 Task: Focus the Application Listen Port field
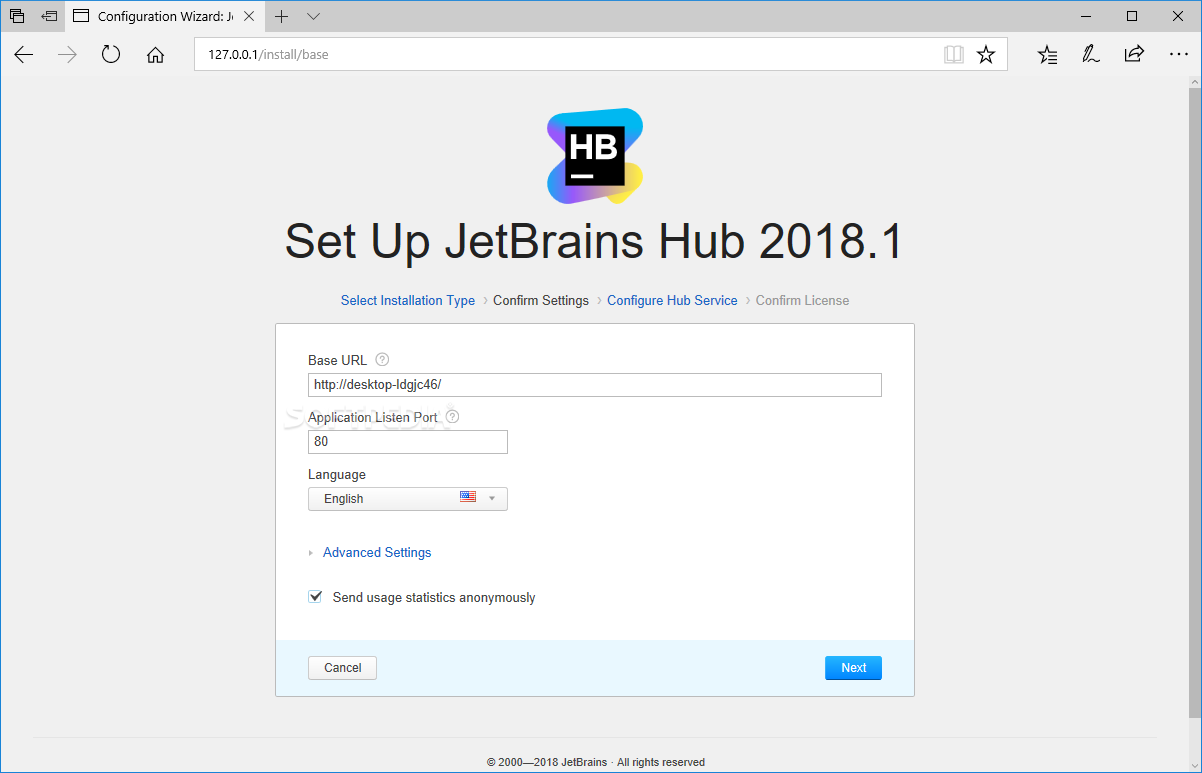tap(408, 442)
